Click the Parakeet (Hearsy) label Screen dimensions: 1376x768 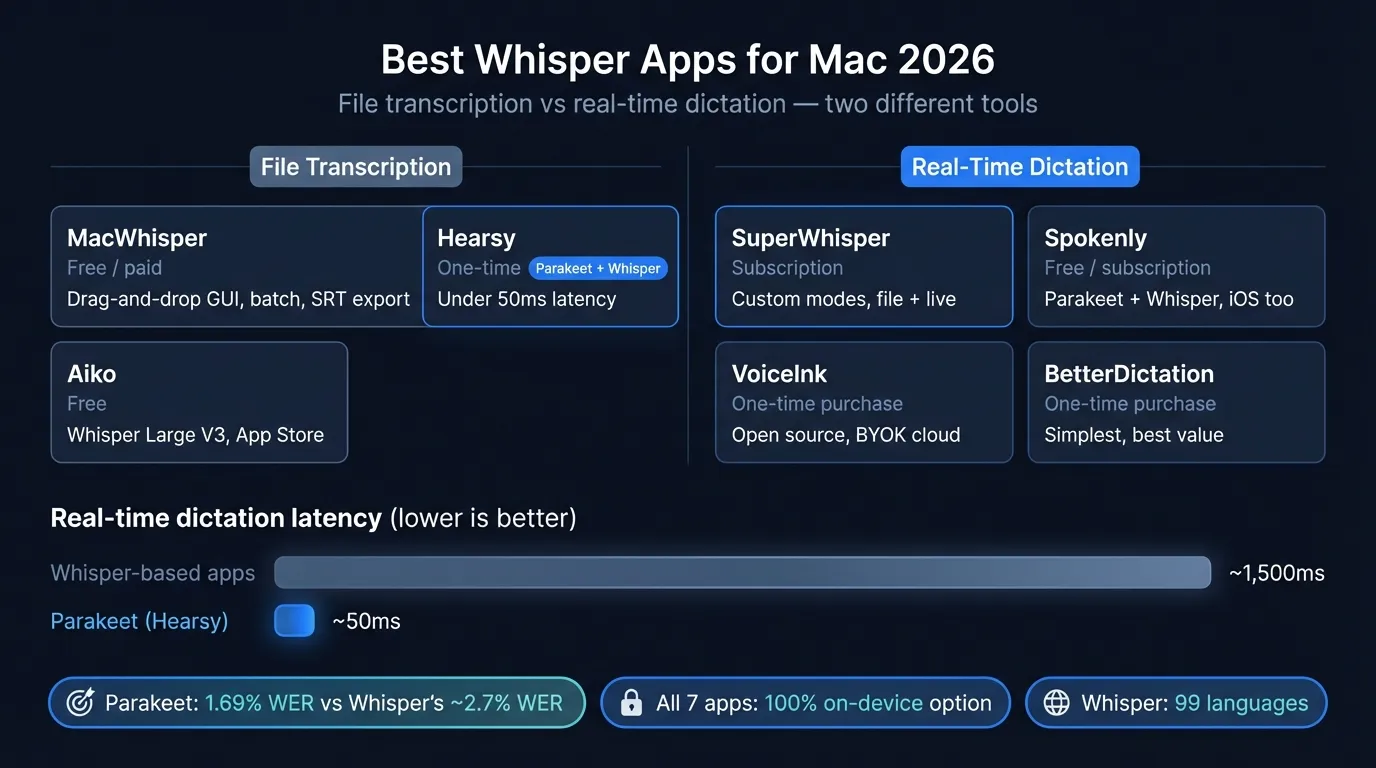(139, 620)
